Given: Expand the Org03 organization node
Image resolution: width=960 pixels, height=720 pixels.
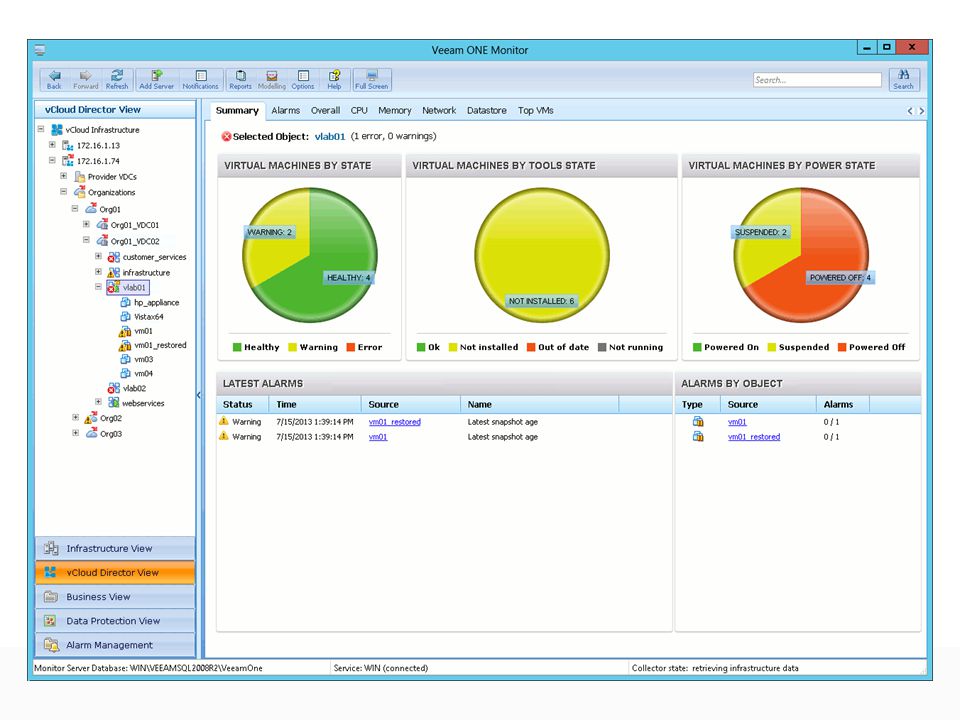Looking at the screenshot, I should click(75, 433).
